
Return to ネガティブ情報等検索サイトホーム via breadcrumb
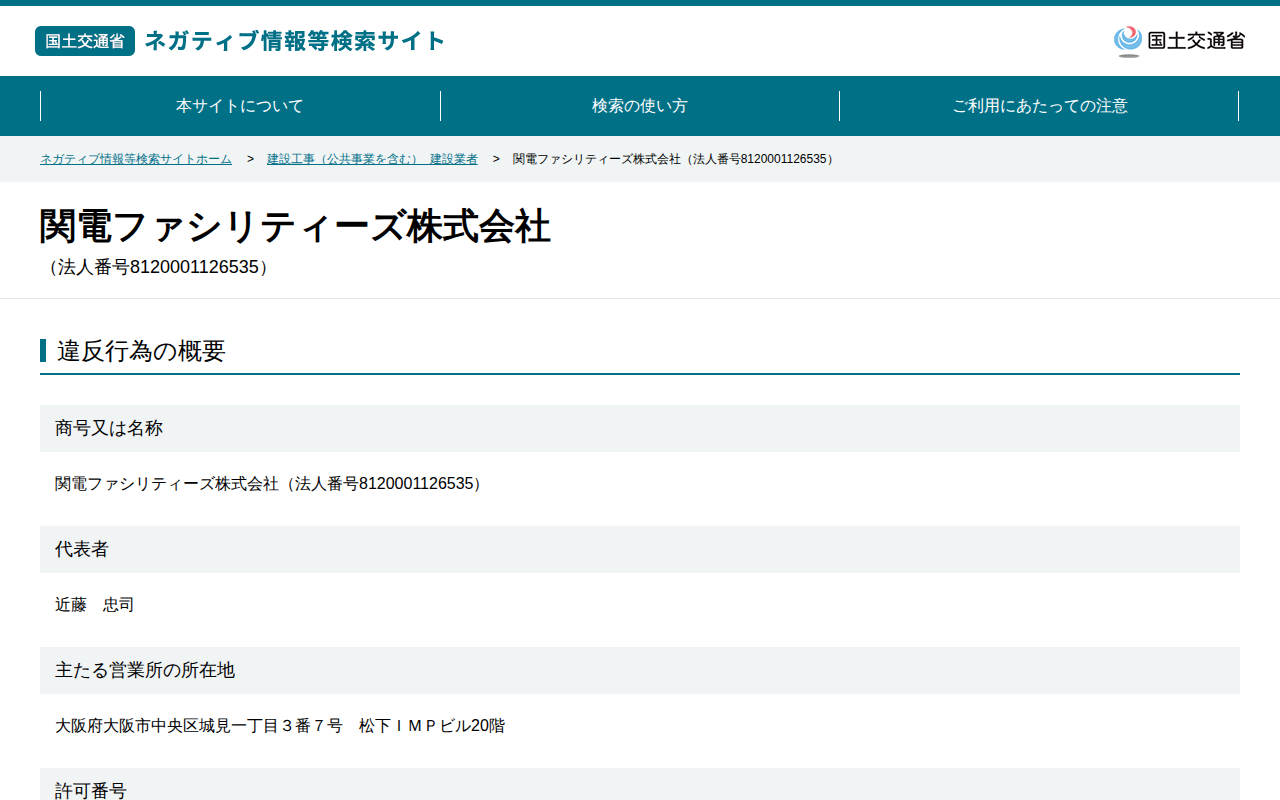click(136, 159)
